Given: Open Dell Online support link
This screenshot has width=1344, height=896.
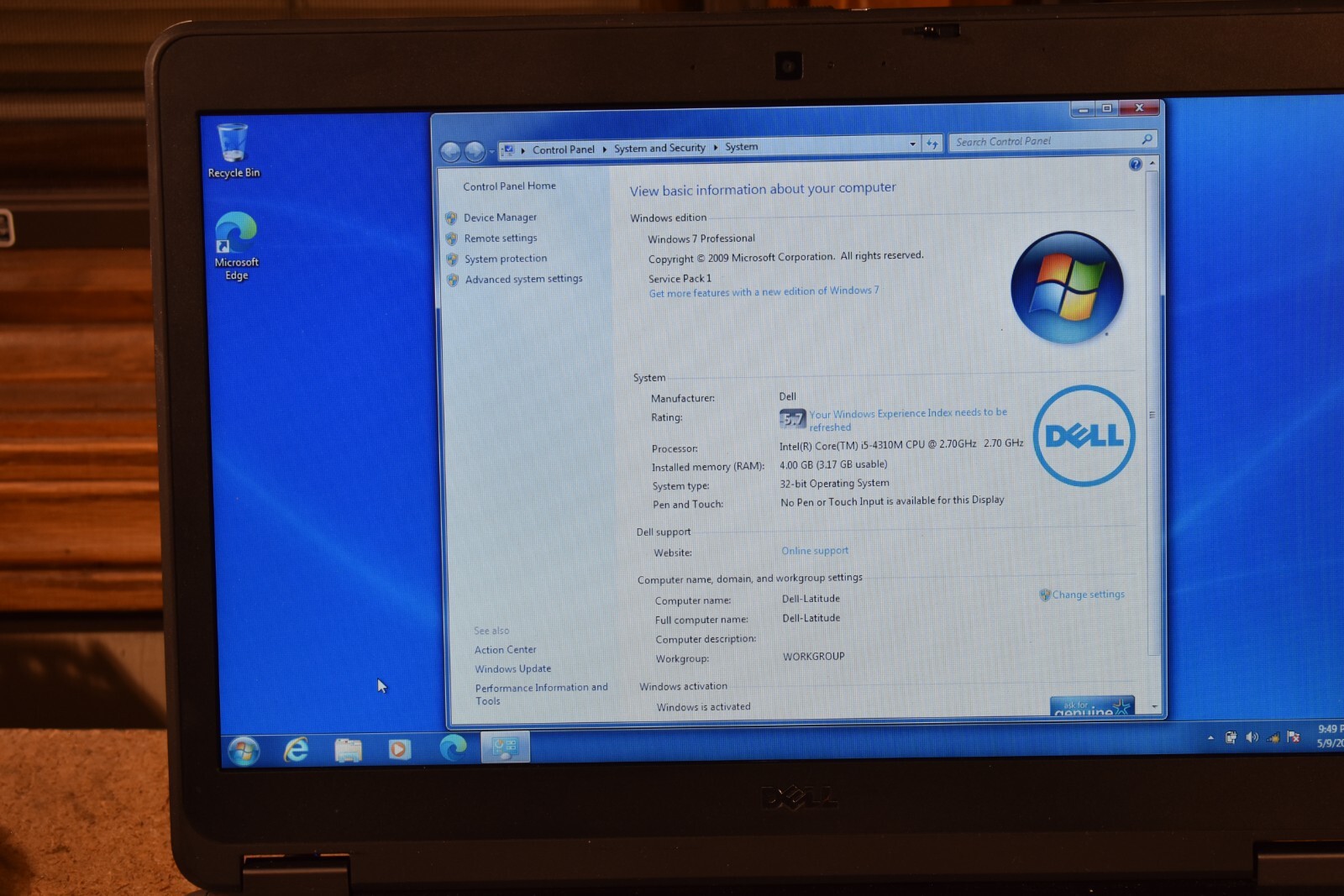Looking at the screenshot, I should 815,551.
